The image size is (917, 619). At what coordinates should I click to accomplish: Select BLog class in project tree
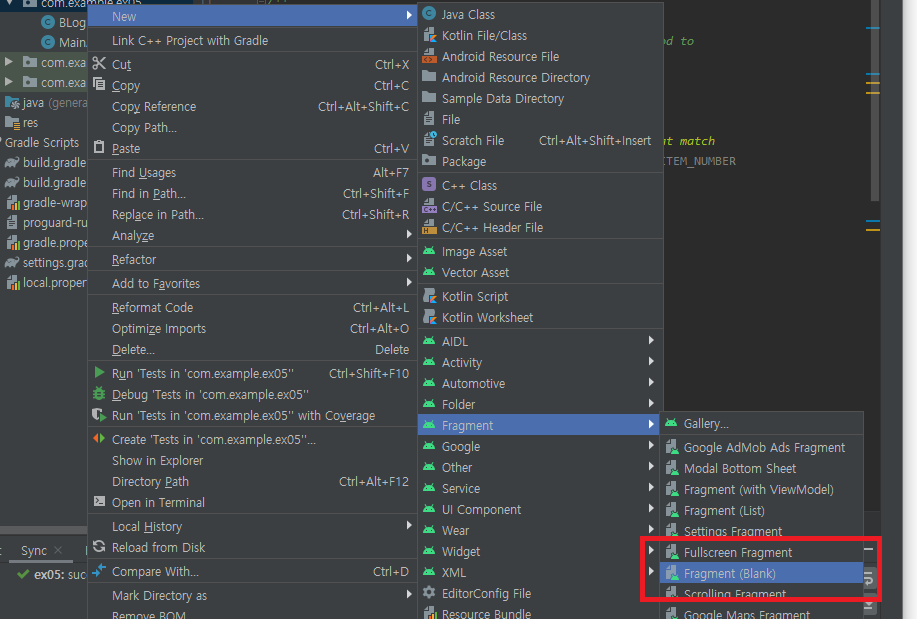pyautogui.click(x=64, y=23)
